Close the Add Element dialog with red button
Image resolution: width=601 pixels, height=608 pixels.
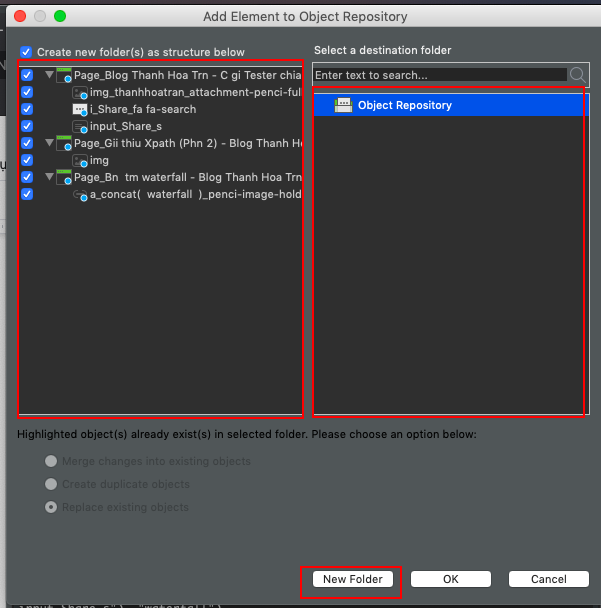coord(20,16)
